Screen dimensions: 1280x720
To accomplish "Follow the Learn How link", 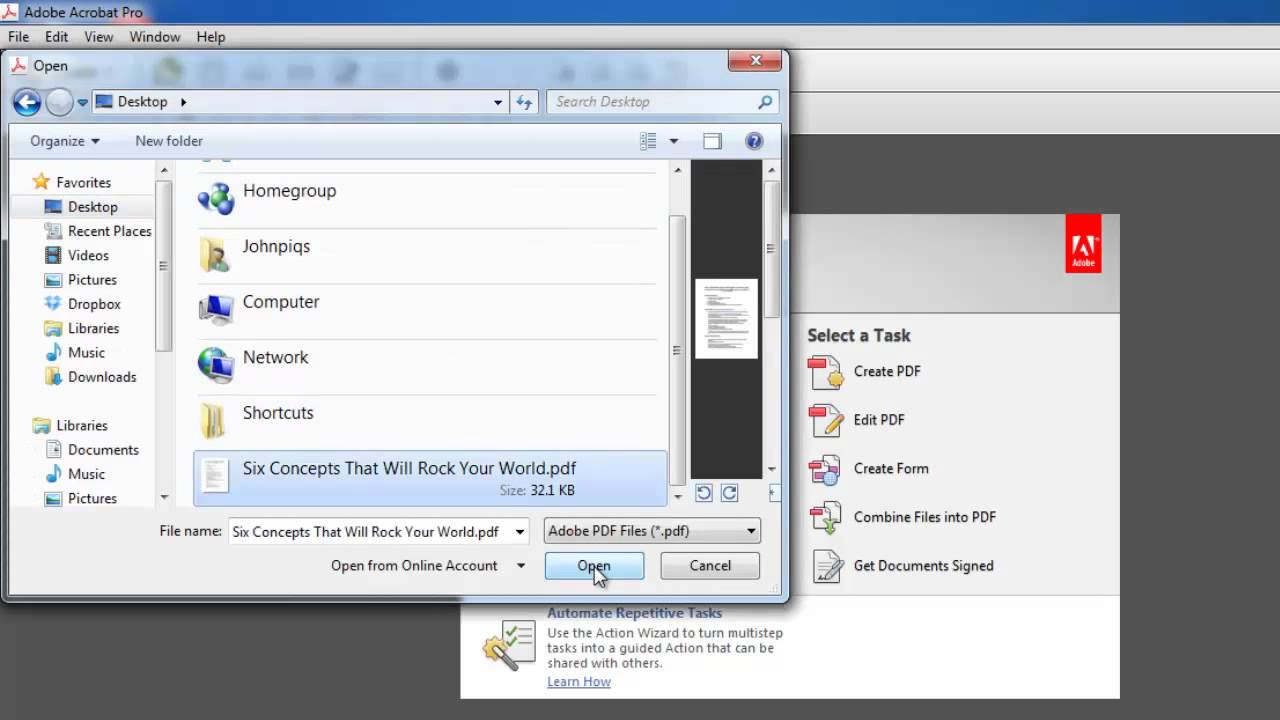I will click(x=579, y=682).
